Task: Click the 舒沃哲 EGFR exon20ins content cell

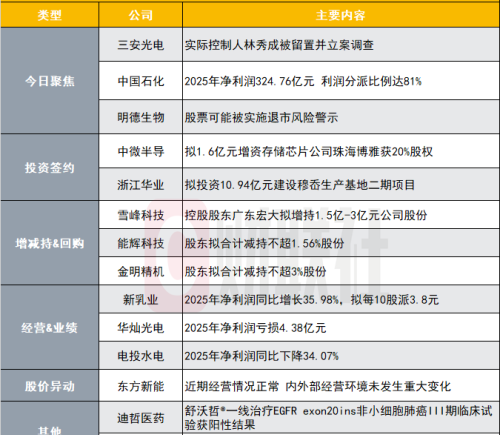Action: click(x=341, y=418)
